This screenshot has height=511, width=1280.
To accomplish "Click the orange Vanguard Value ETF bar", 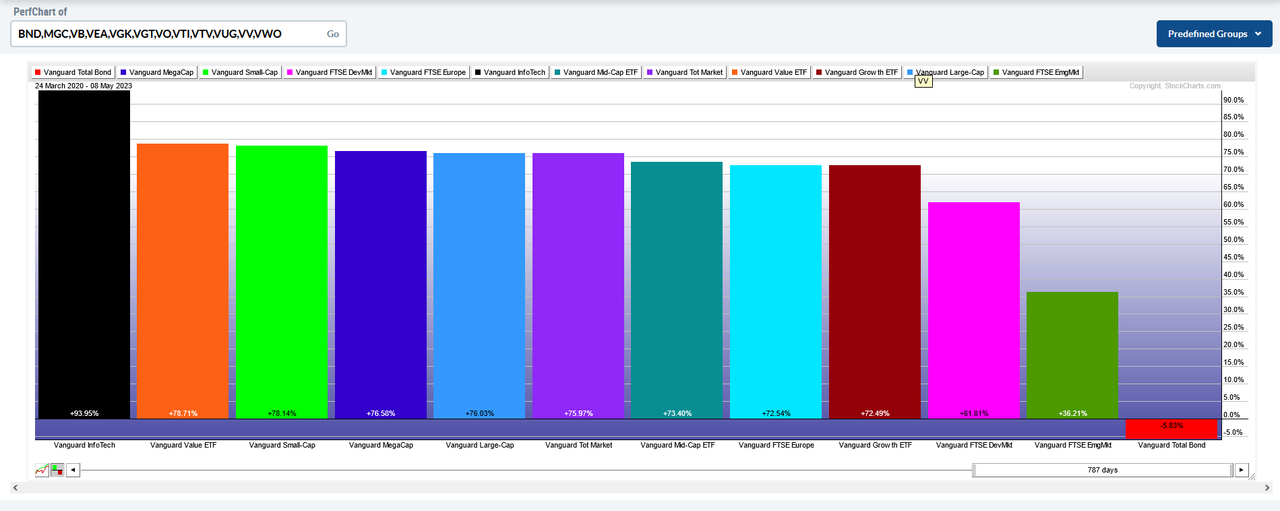I will click(183, 281).
